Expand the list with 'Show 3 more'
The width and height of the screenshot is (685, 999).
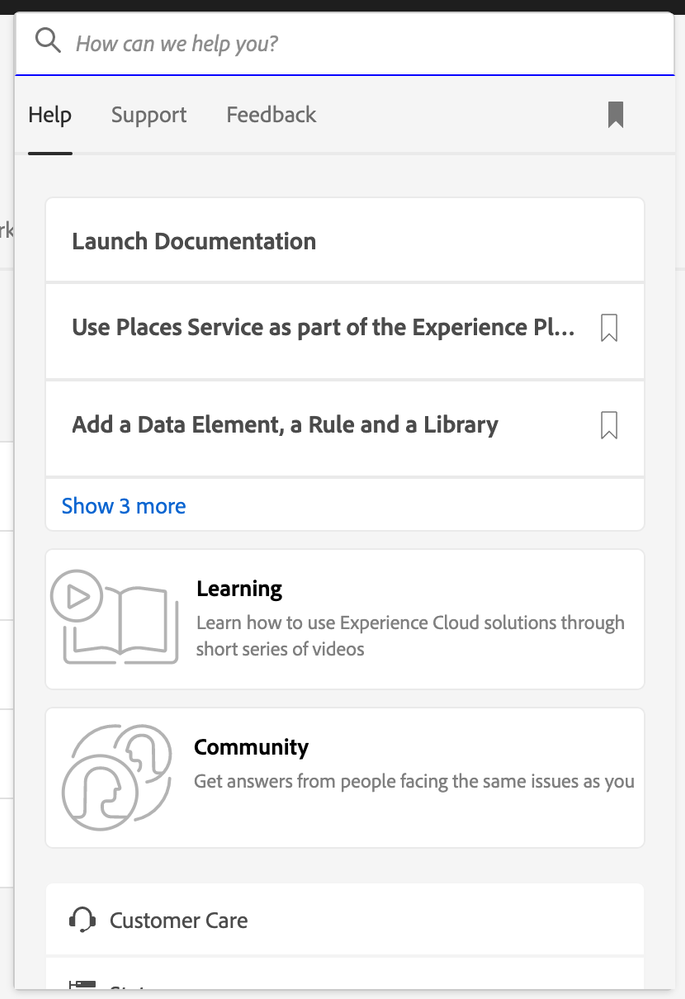click(x=124, y=506)
